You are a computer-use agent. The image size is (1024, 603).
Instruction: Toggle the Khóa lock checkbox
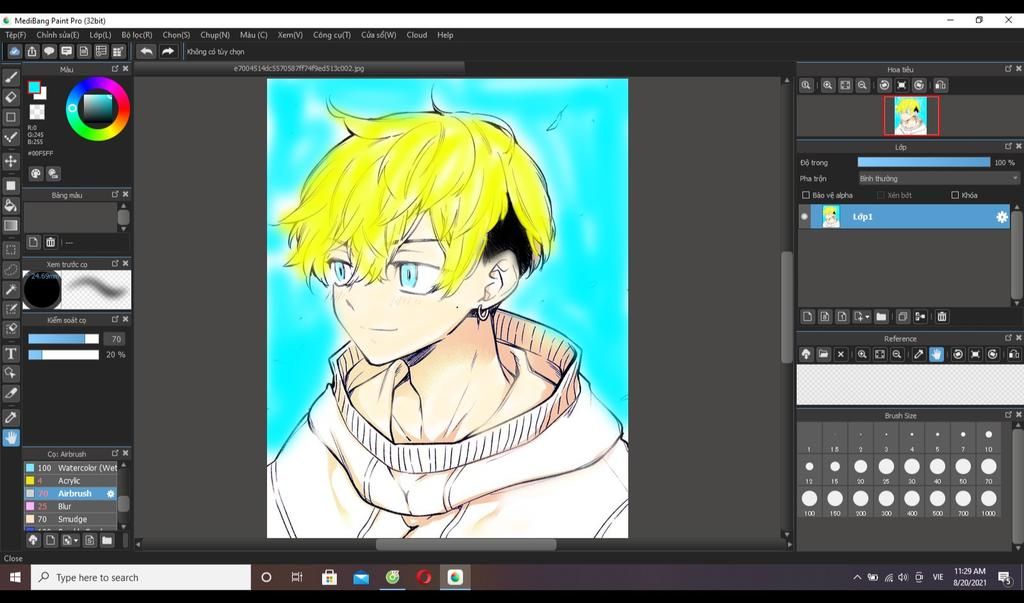pos(955,195)
